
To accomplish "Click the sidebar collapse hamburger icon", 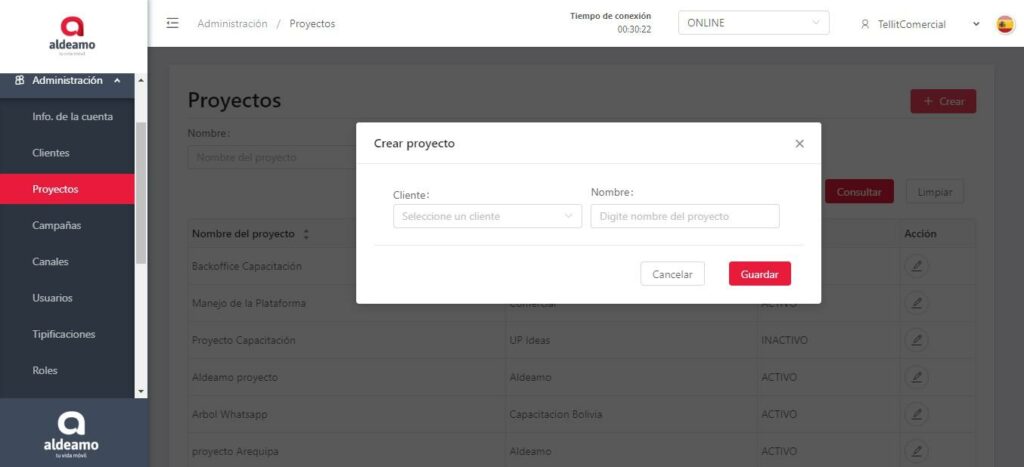I will point(173,23).
